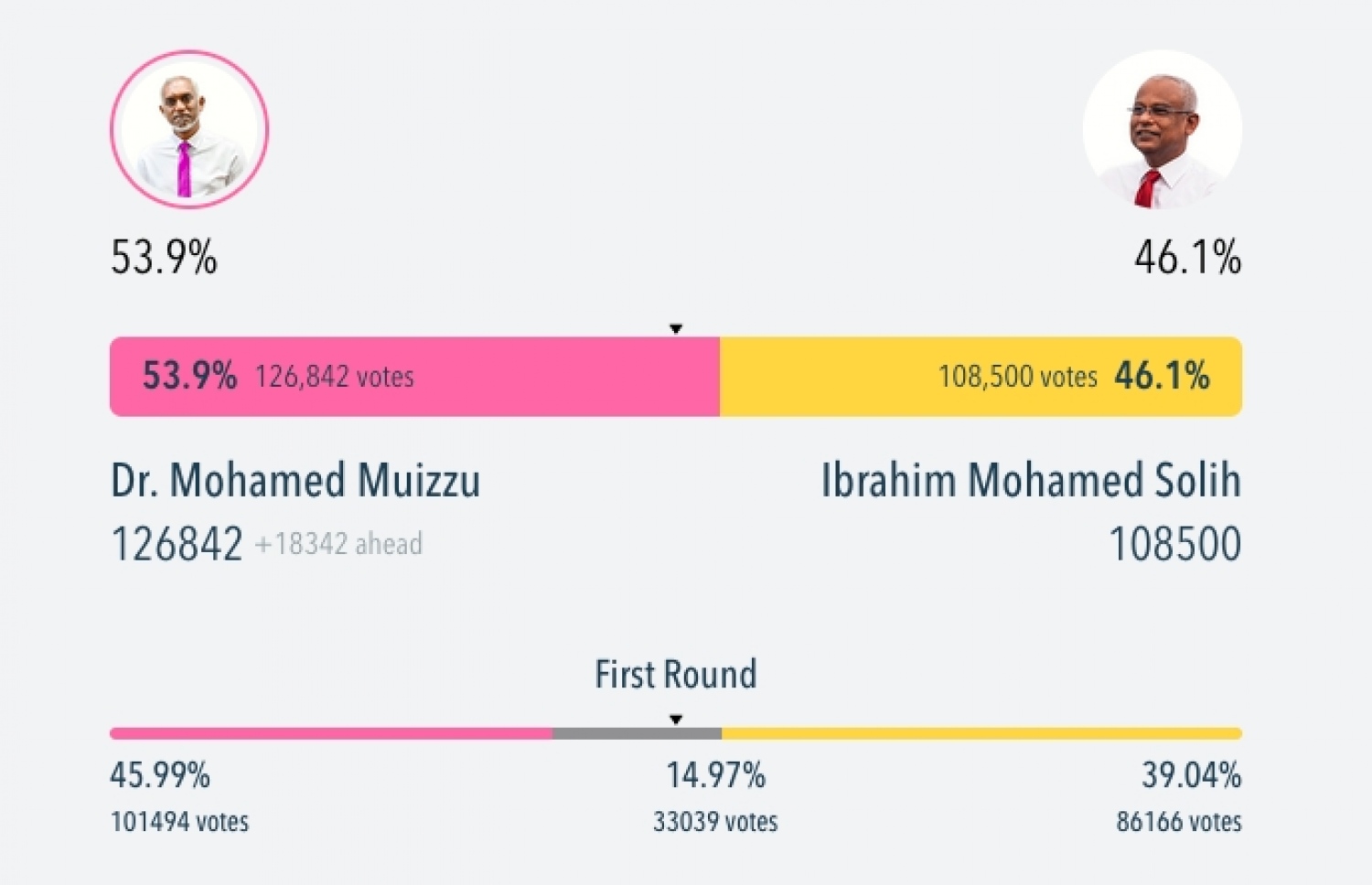Click the large 46.1% figure under Solih's photo
Viewport: 1372px width, 885px height.
[x=1187, y=258]
